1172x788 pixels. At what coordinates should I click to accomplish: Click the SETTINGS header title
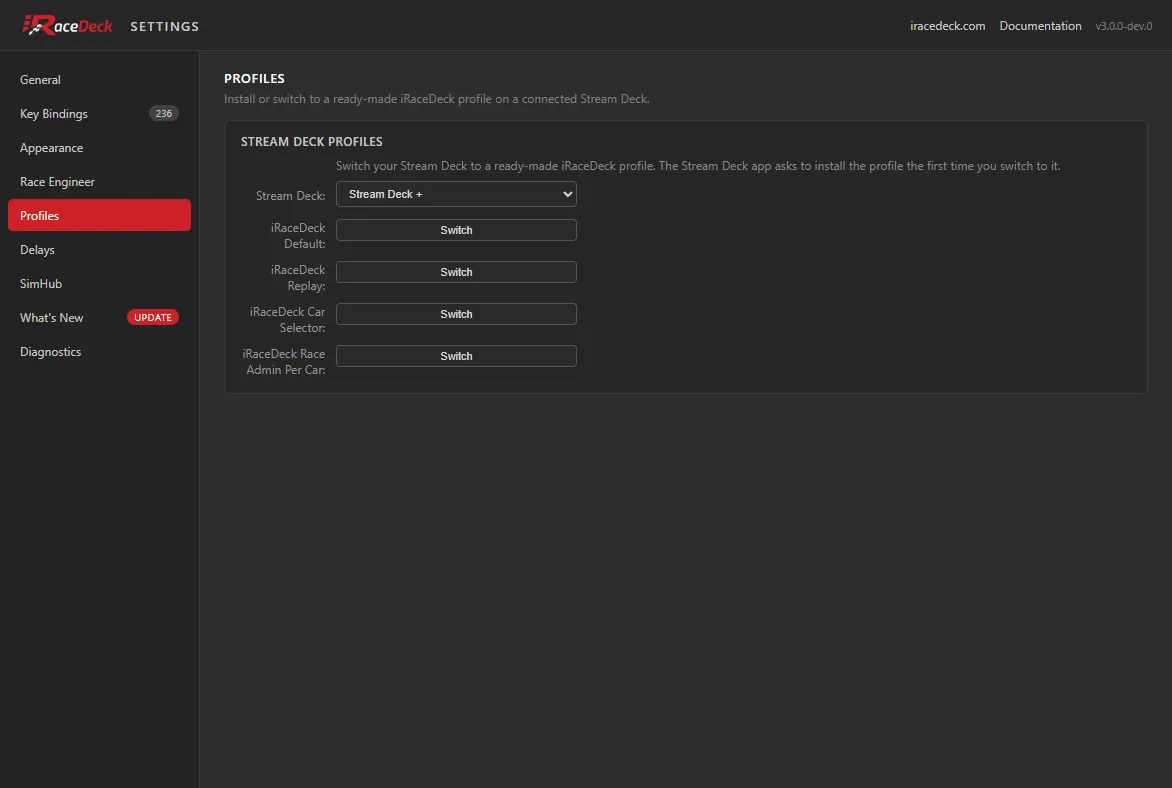click(x=164, y=26)
